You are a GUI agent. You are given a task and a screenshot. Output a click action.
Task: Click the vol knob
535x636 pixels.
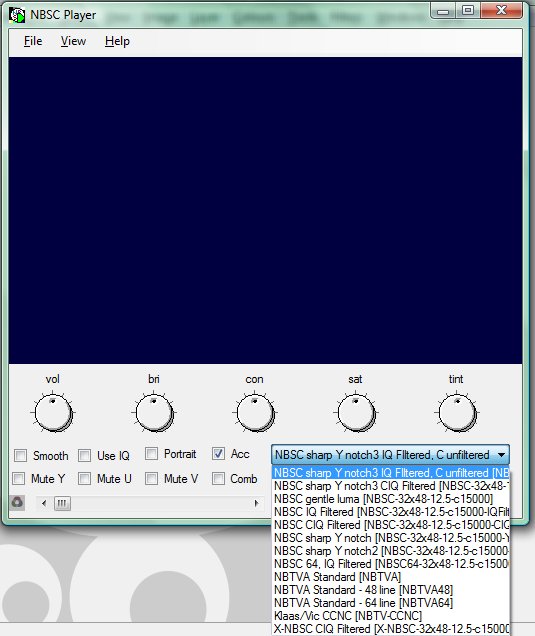coord(53,413)
